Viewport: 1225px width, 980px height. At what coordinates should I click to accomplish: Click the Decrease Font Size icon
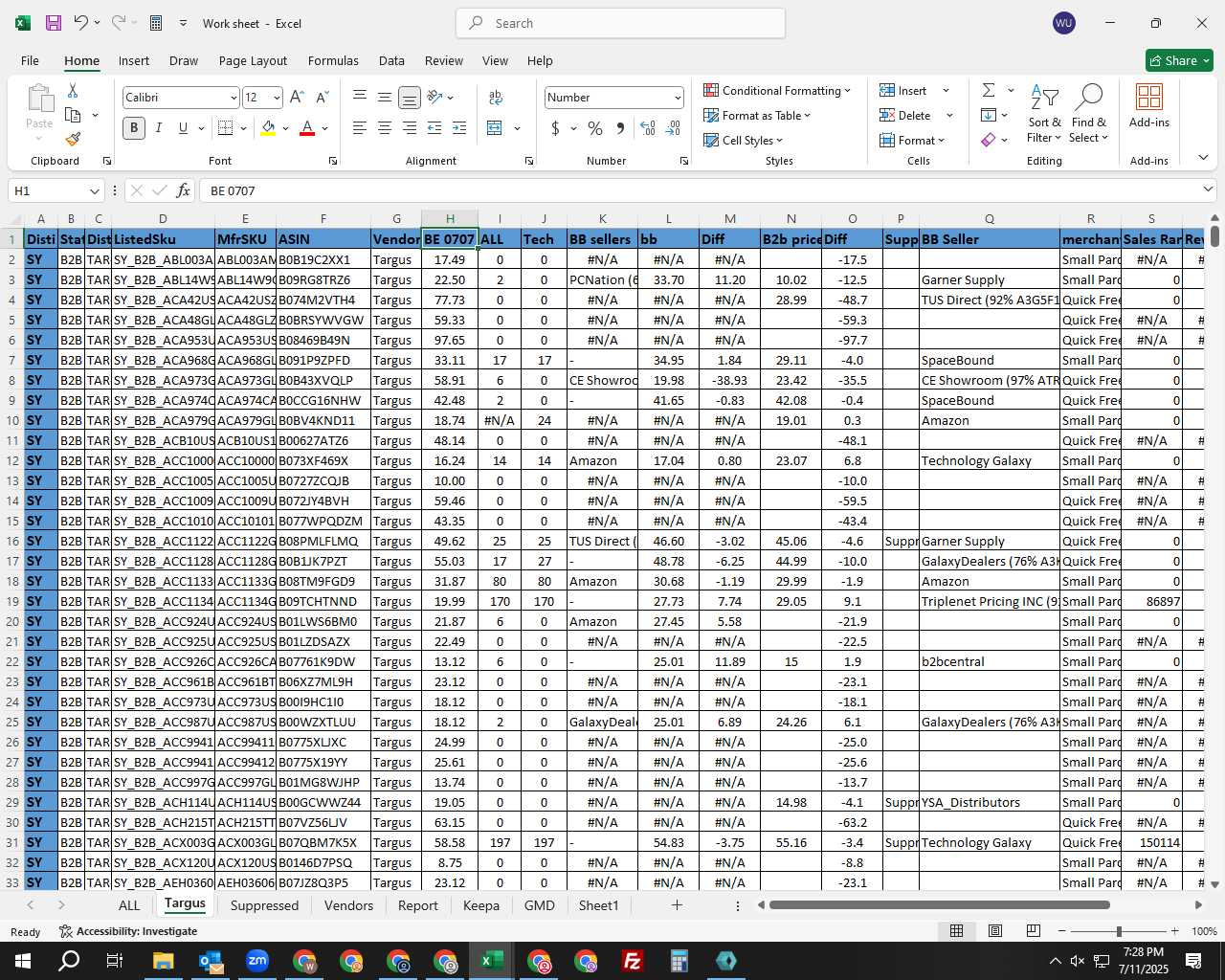(322, 98)
